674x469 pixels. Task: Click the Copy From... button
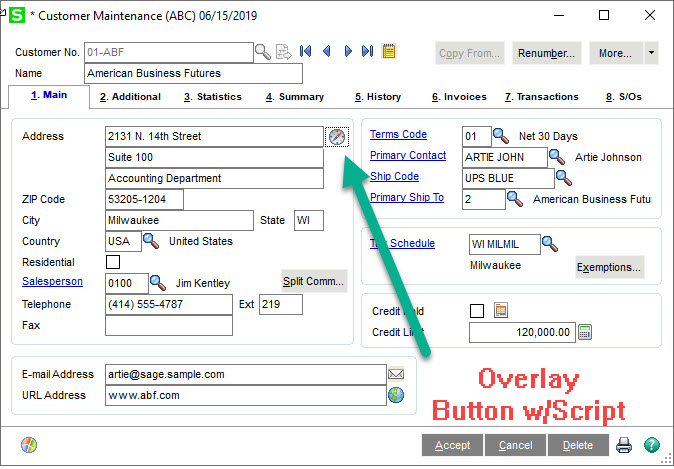469,53
